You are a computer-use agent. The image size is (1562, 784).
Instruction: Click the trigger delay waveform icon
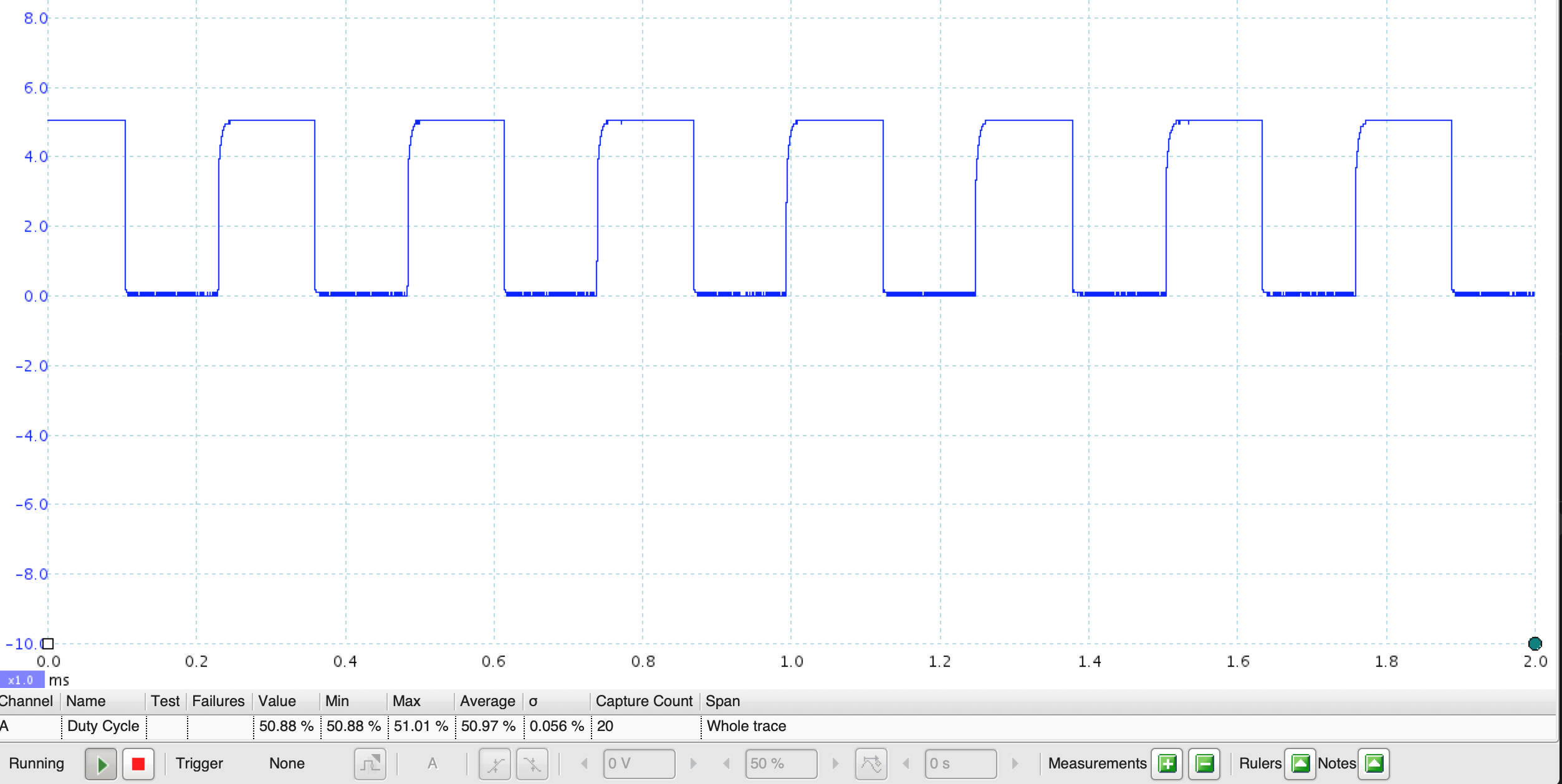point(871,763)
